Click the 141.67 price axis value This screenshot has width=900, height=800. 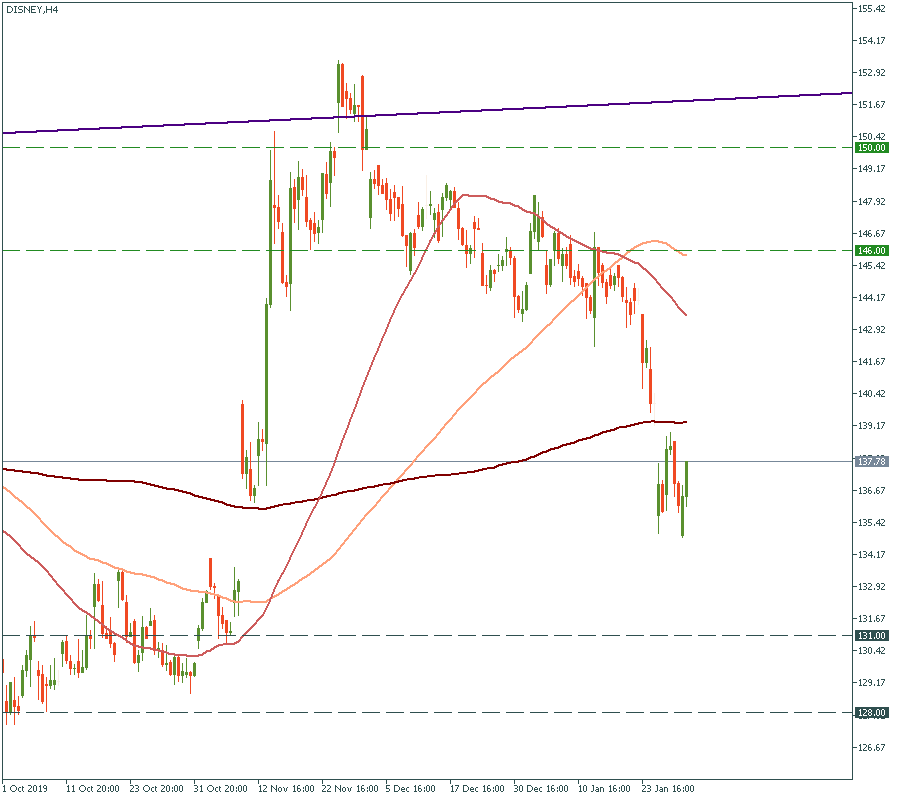pos(872,362)
